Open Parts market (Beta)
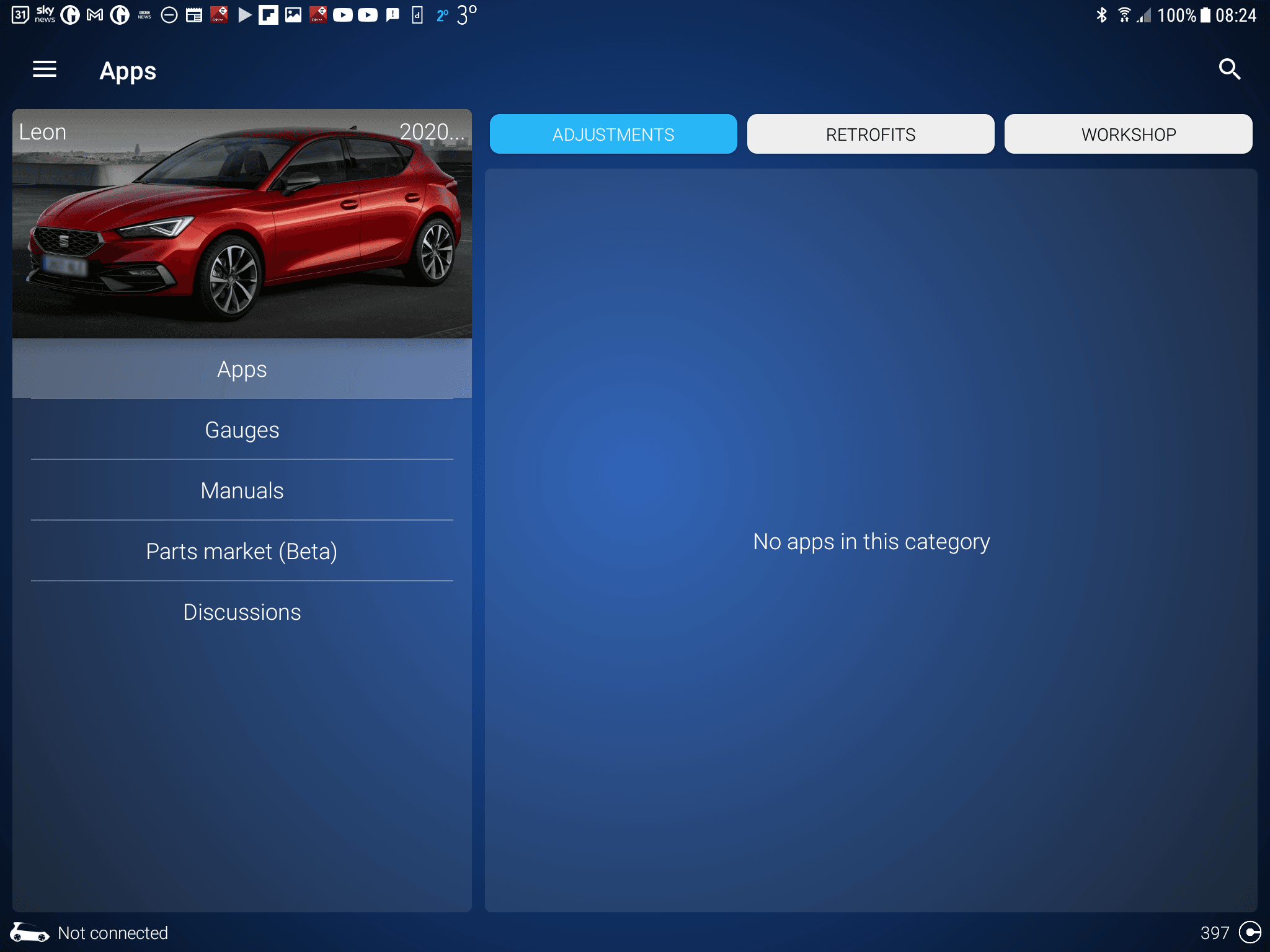Screen dimensions: 1270x952 242,551
